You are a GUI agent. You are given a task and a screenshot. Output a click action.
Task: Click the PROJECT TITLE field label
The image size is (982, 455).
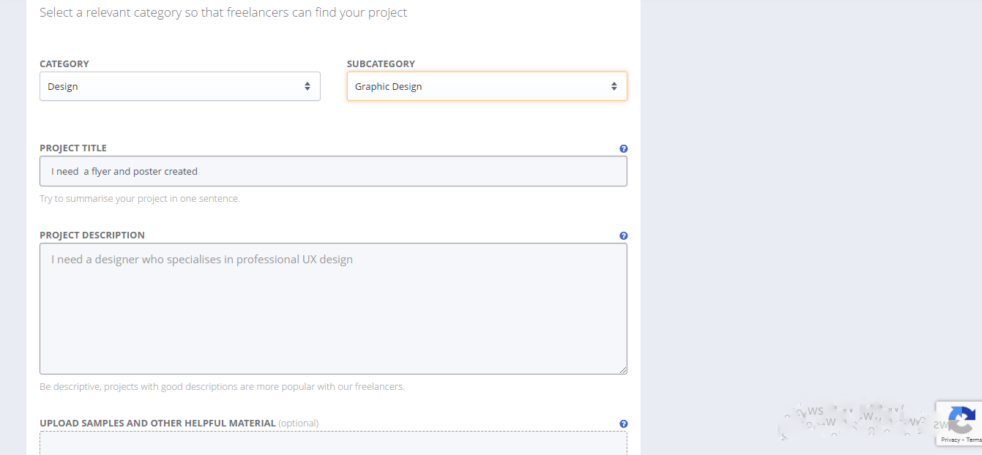click(x=73, y=148)
